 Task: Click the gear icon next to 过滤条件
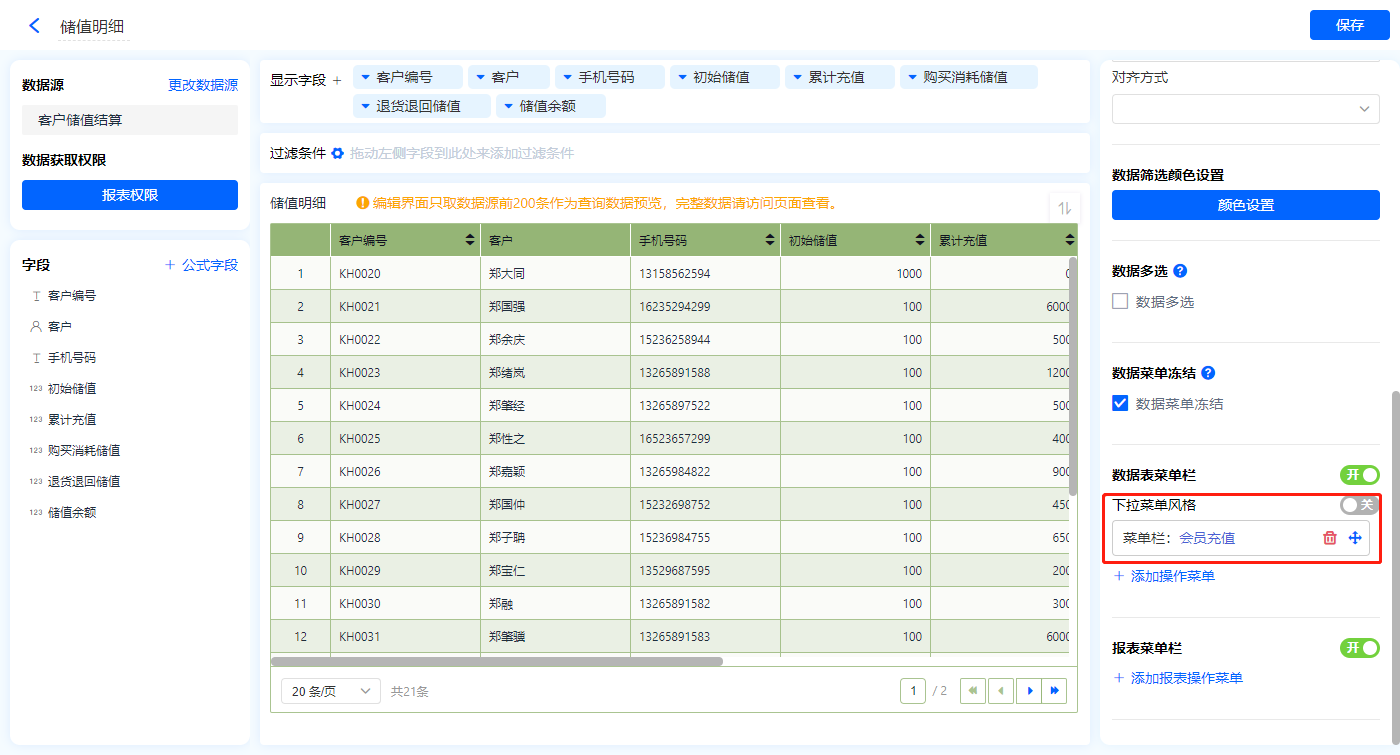tap(337, 153)
